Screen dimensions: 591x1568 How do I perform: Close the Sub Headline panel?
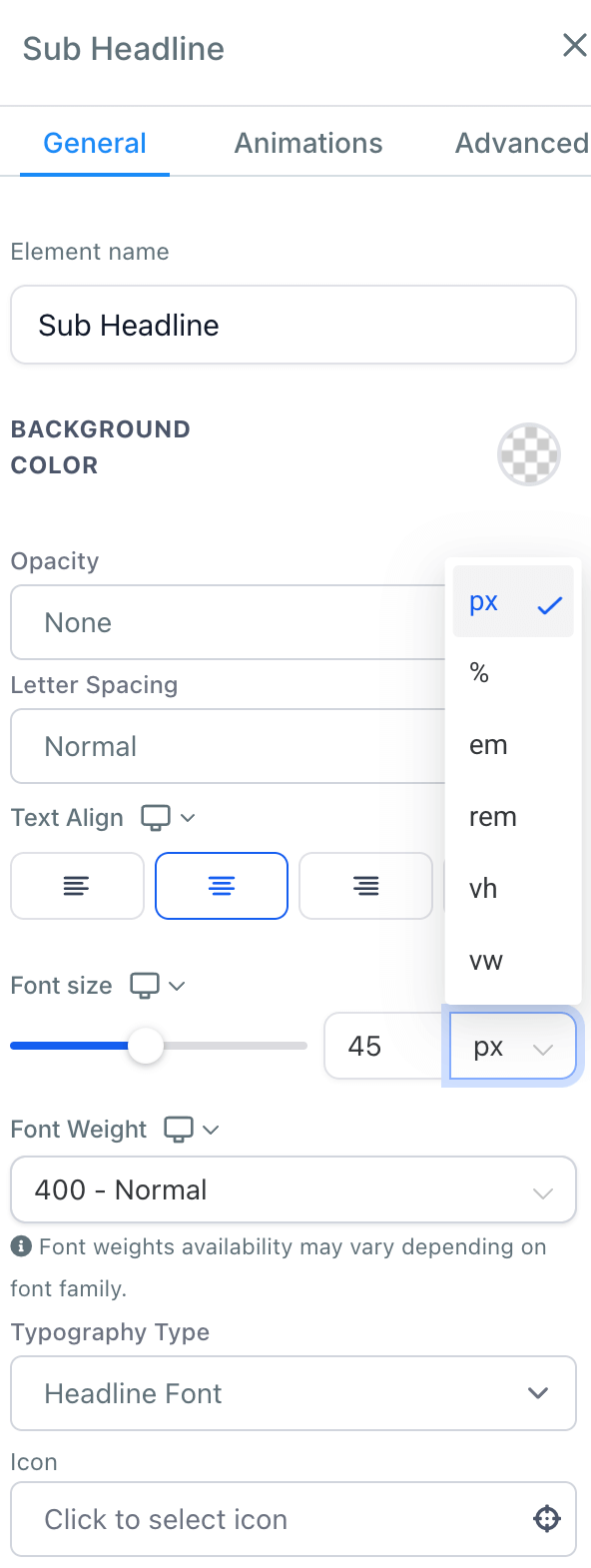[574, 45]
